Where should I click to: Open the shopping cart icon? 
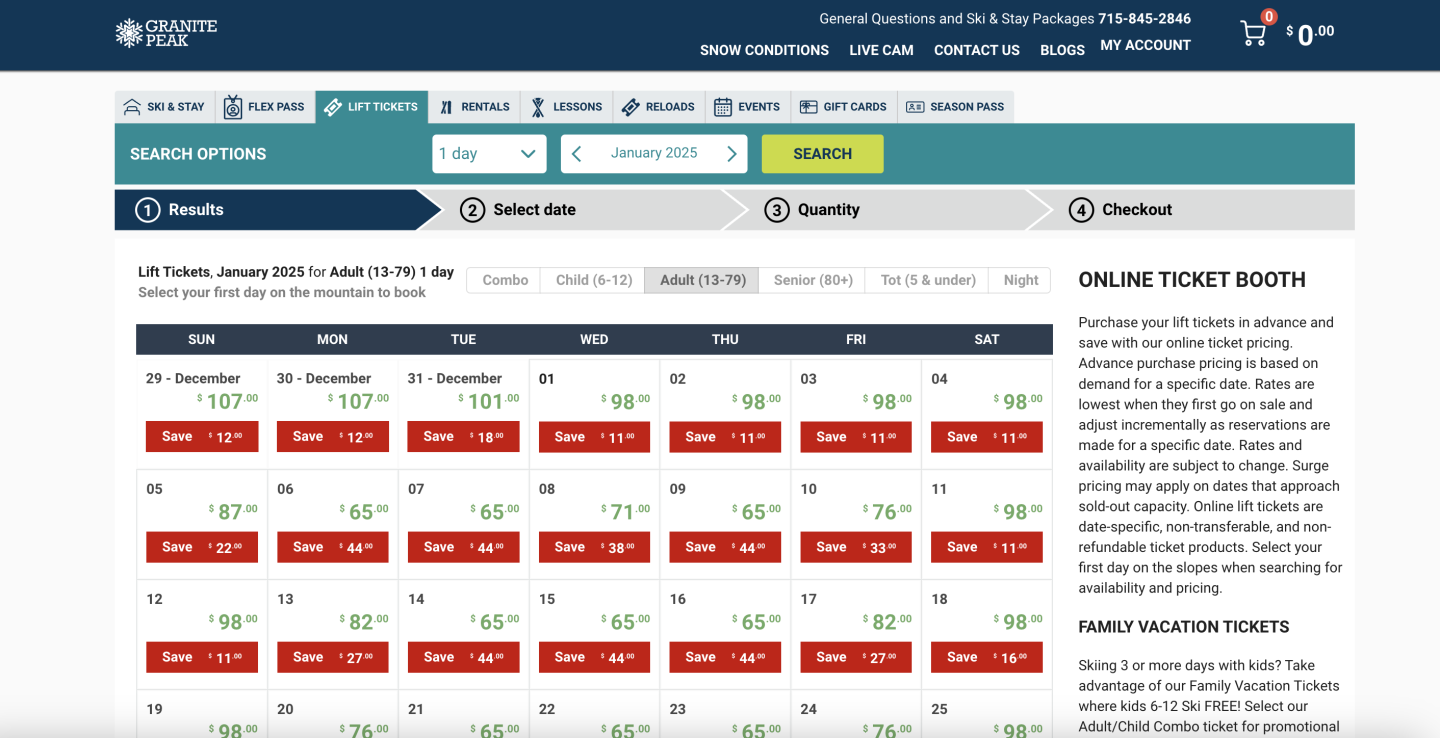click(x=1253, y=34)
